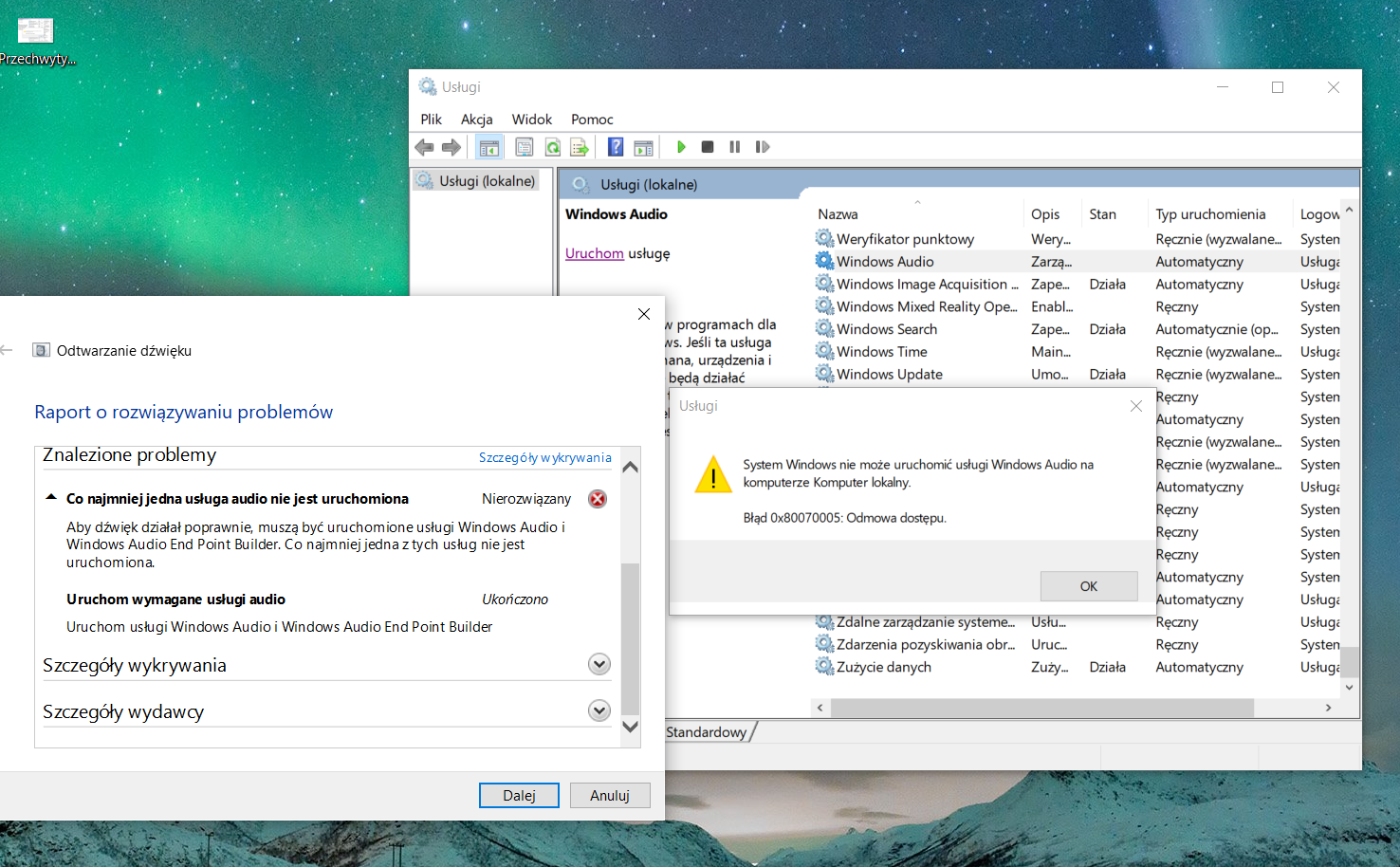Select the Windows Update service row

tap(1078, 375)
